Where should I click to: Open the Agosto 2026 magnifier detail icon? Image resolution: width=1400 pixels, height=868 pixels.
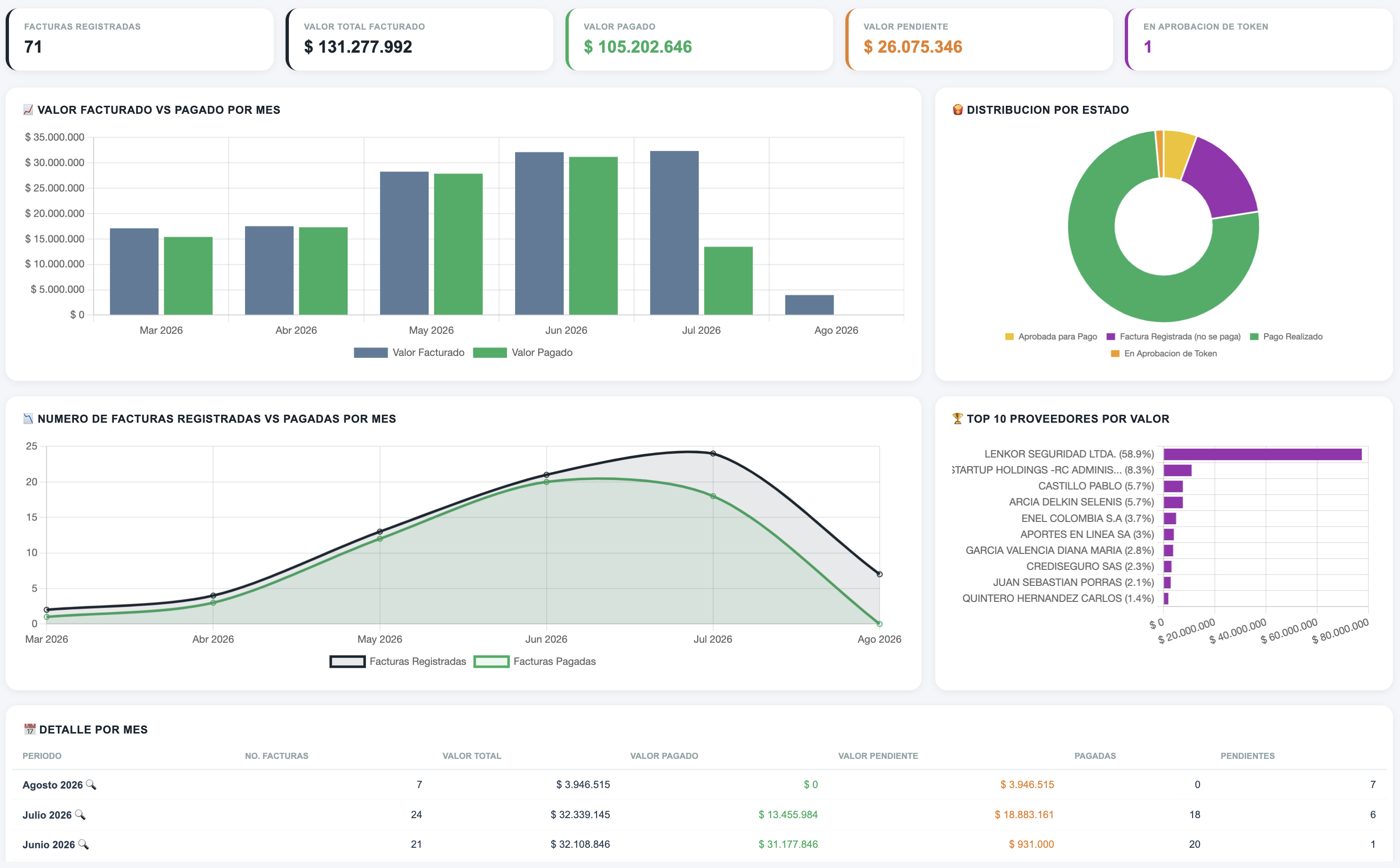coord(91,784)
